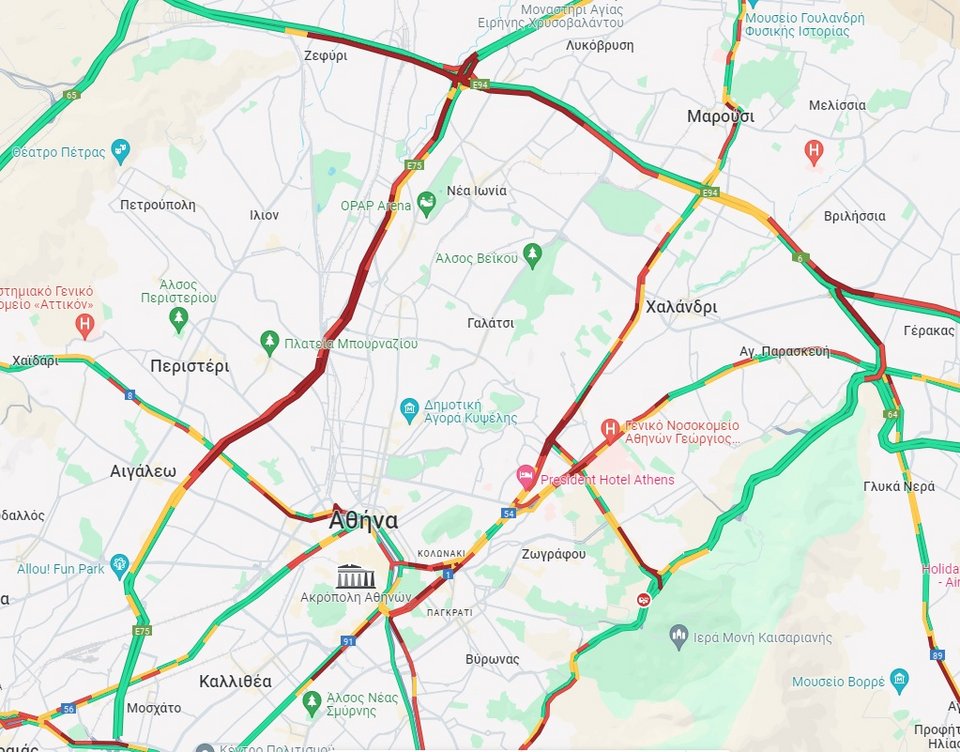Viewport: 960px width, 752px height.
Task: Select the OPAP Arena stadium pin
Action: click(427, 204)
